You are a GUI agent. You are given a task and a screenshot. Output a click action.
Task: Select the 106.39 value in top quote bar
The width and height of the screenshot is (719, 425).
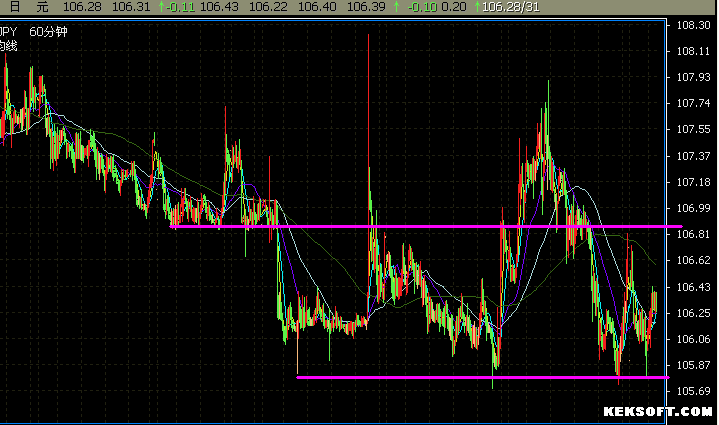366,7
